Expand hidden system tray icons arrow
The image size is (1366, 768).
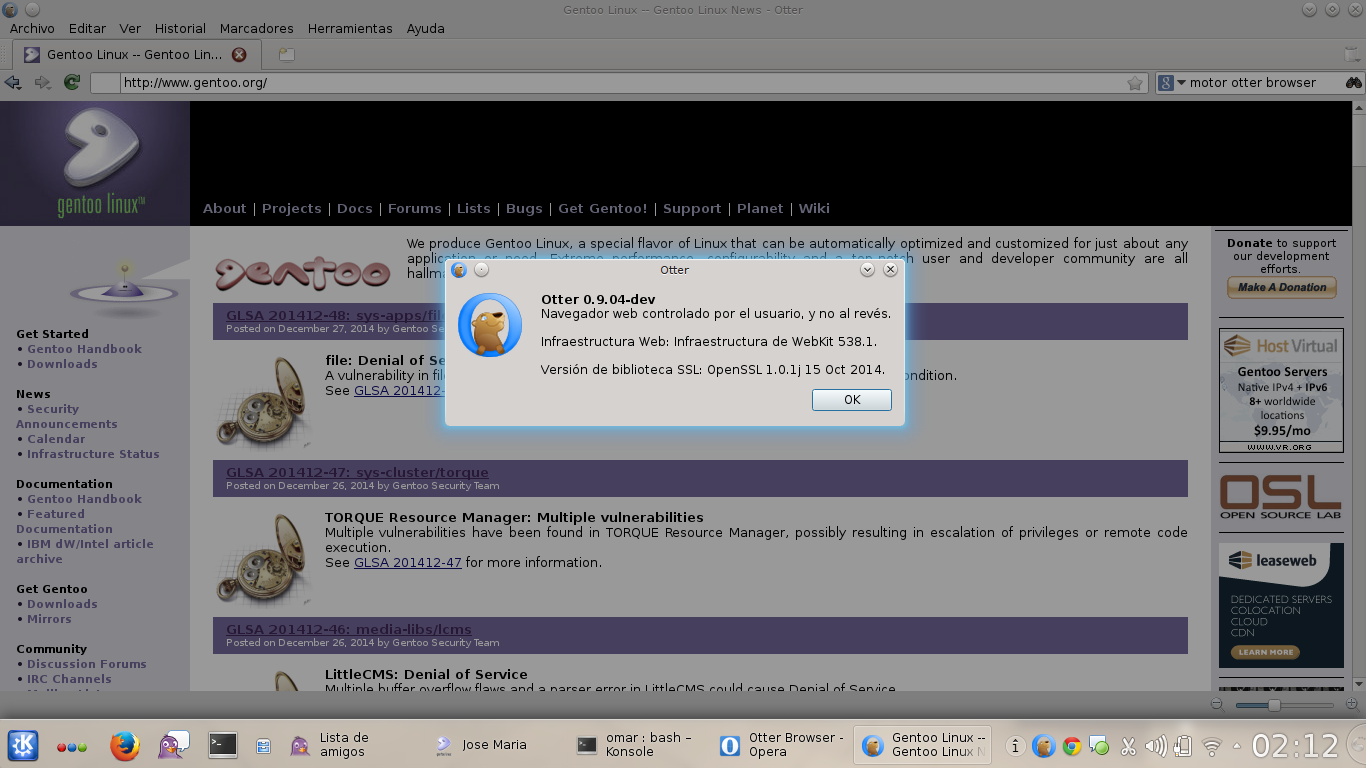click(x=1237, y=746)
